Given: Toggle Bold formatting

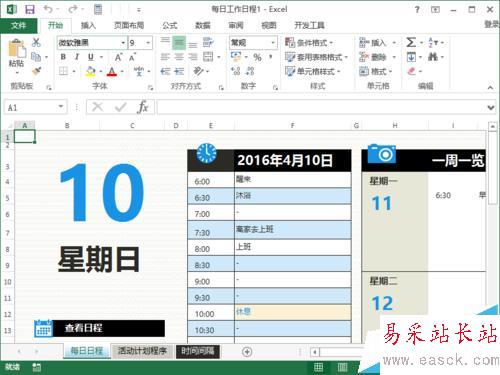Looking at the screenshot, I should coord(63,57).
